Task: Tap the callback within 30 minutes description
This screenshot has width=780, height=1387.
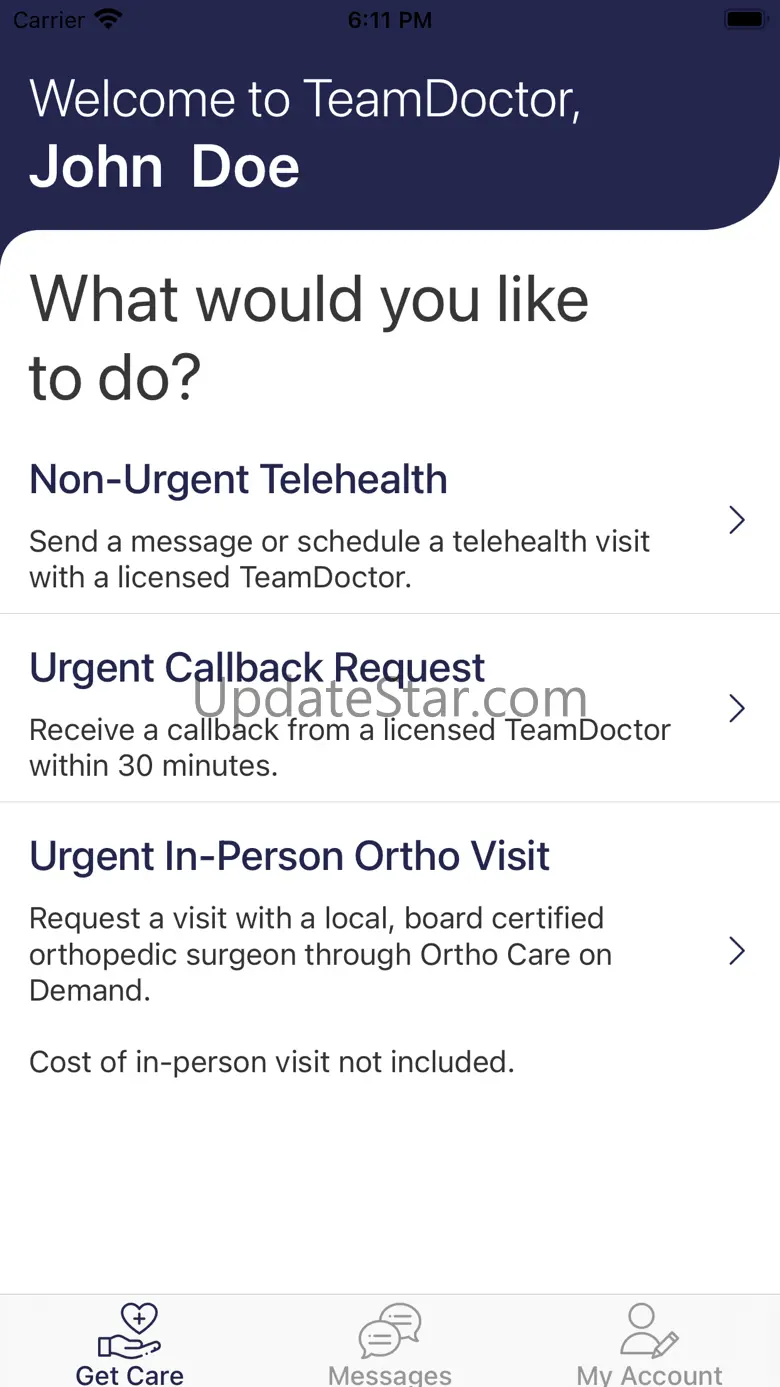Action: [x=349, y=747]
